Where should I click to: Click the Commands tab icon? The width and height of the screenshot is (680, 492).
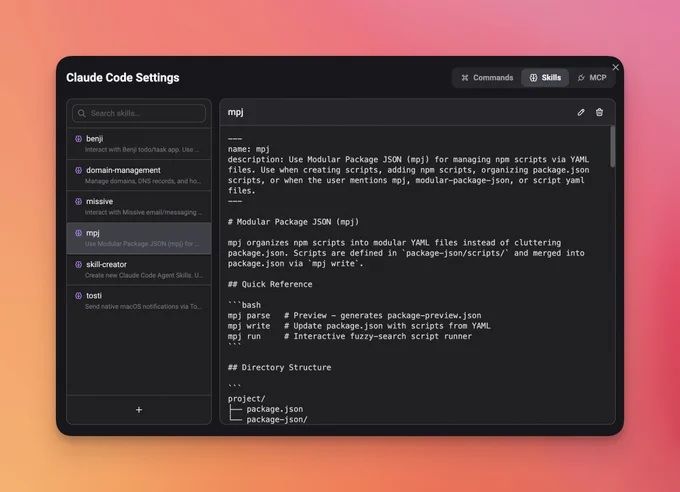pos(465,78)
